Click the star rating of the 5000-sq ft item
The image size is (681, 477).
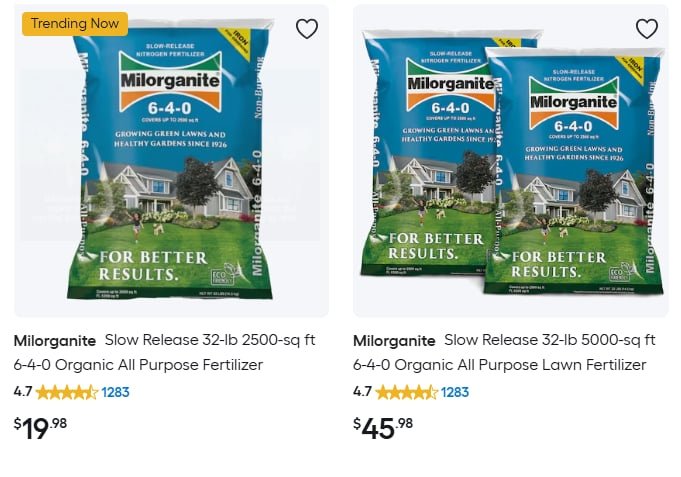(x=407, y=392)
